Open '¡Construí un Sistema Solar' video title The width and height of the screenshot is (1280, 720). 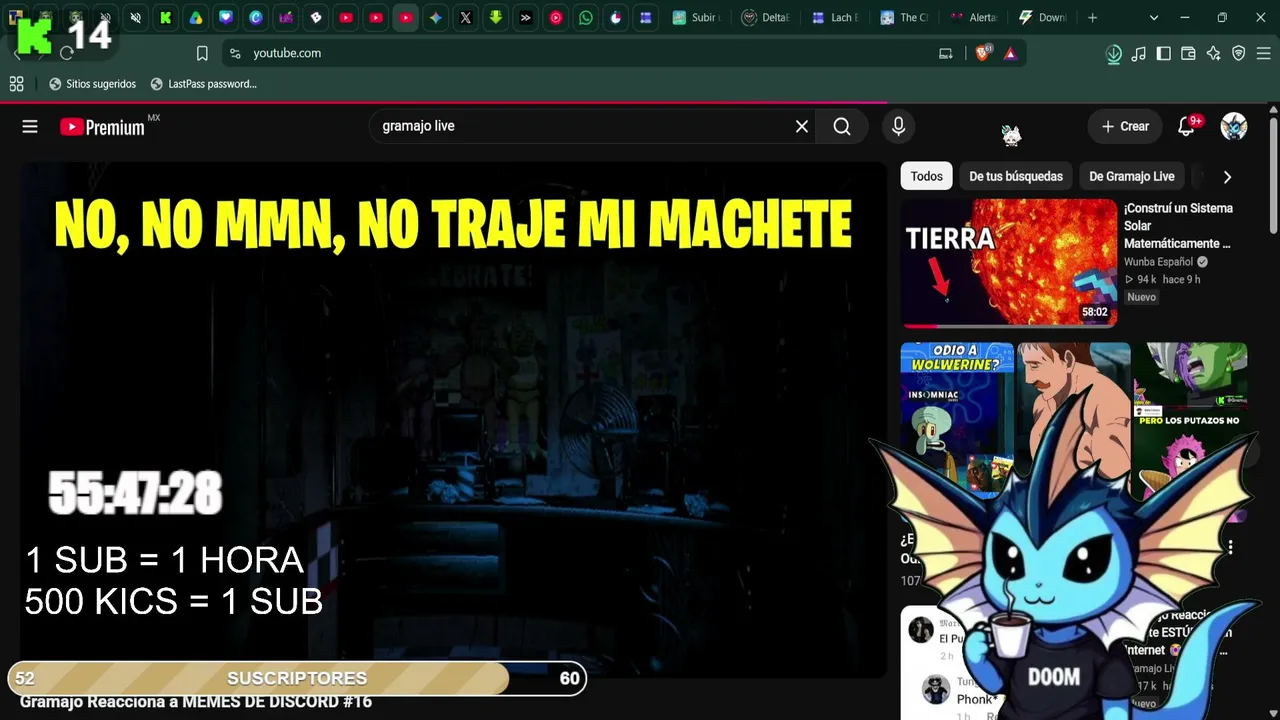[x=1178, y=226]
